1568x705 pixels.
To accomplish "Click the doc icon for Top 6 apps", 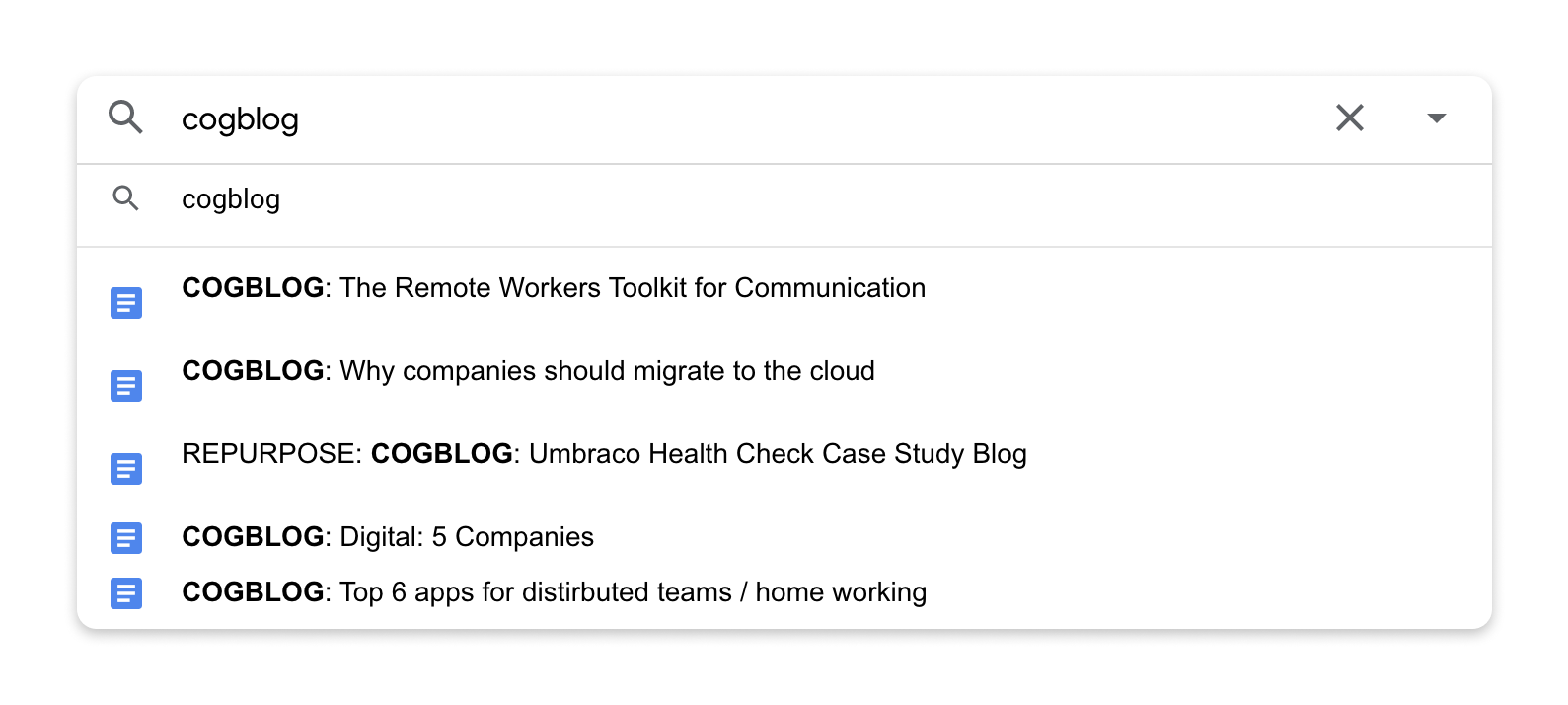I will pos(125,593).
